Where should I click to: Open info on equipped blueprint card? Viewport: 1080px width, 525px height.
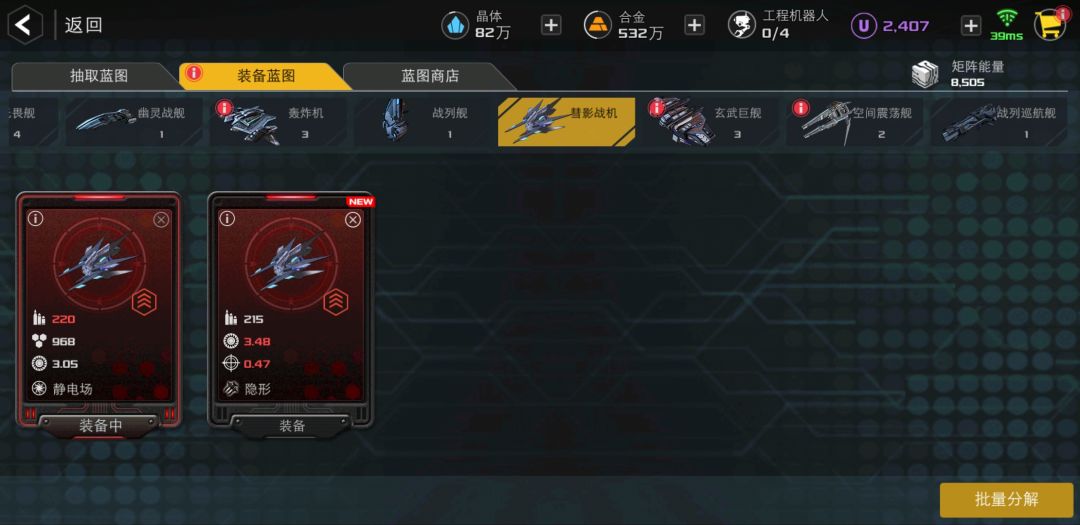pyautogui.click(x=35, y=219)
